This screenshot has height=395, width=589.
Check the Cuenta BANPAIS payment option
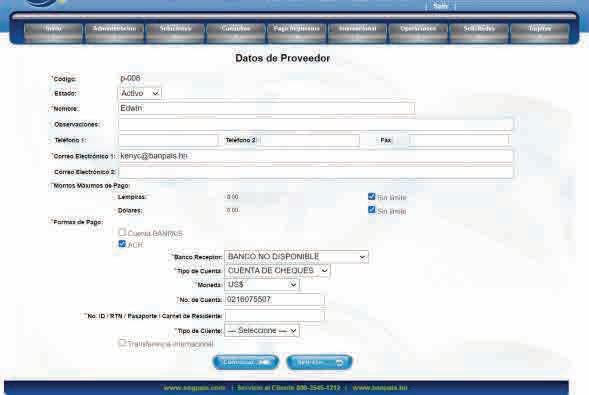coord(122,232)
